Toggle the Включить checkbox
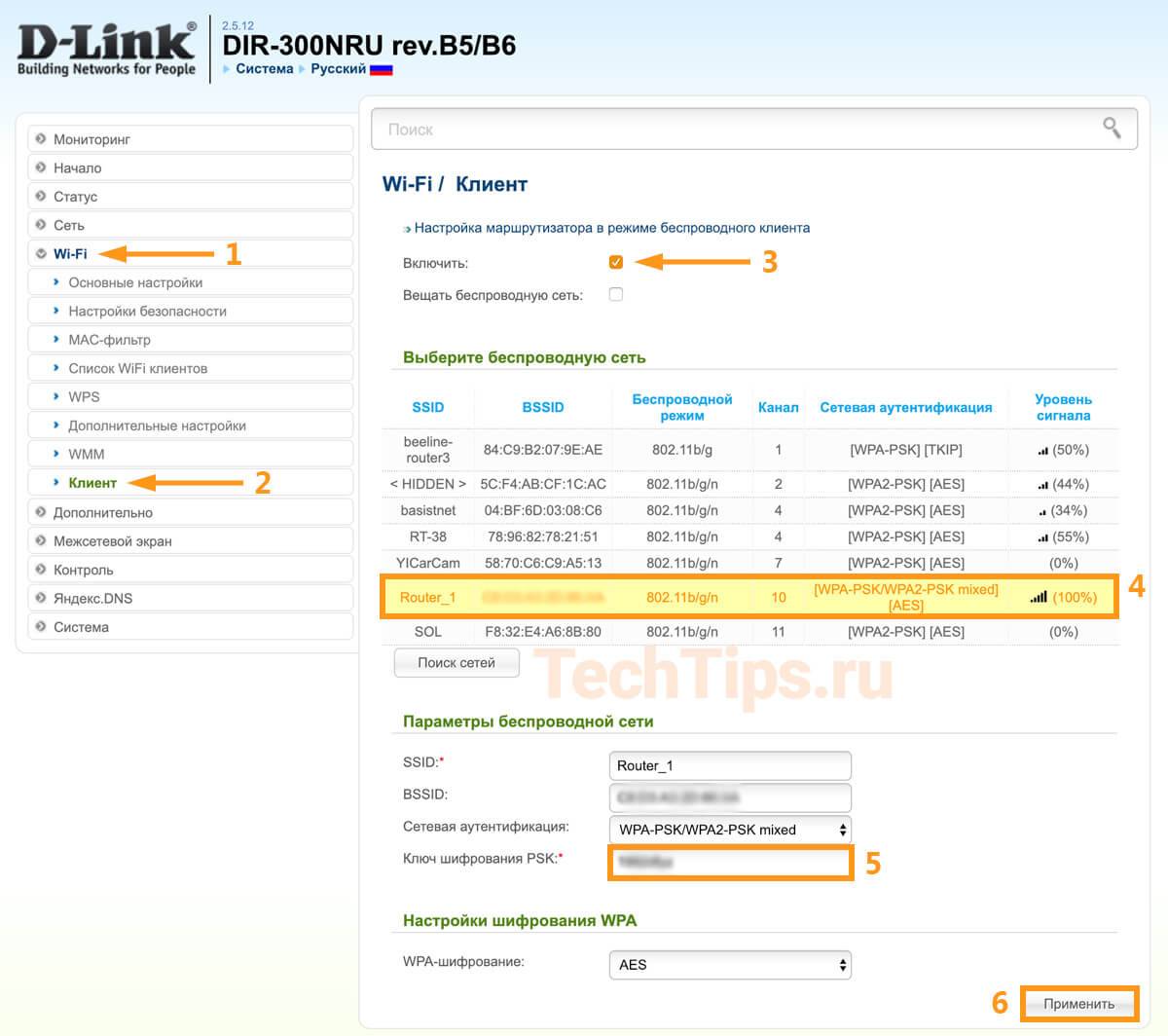The width and height of the screenshot is (1168, 1036). [x=616, y=262]
